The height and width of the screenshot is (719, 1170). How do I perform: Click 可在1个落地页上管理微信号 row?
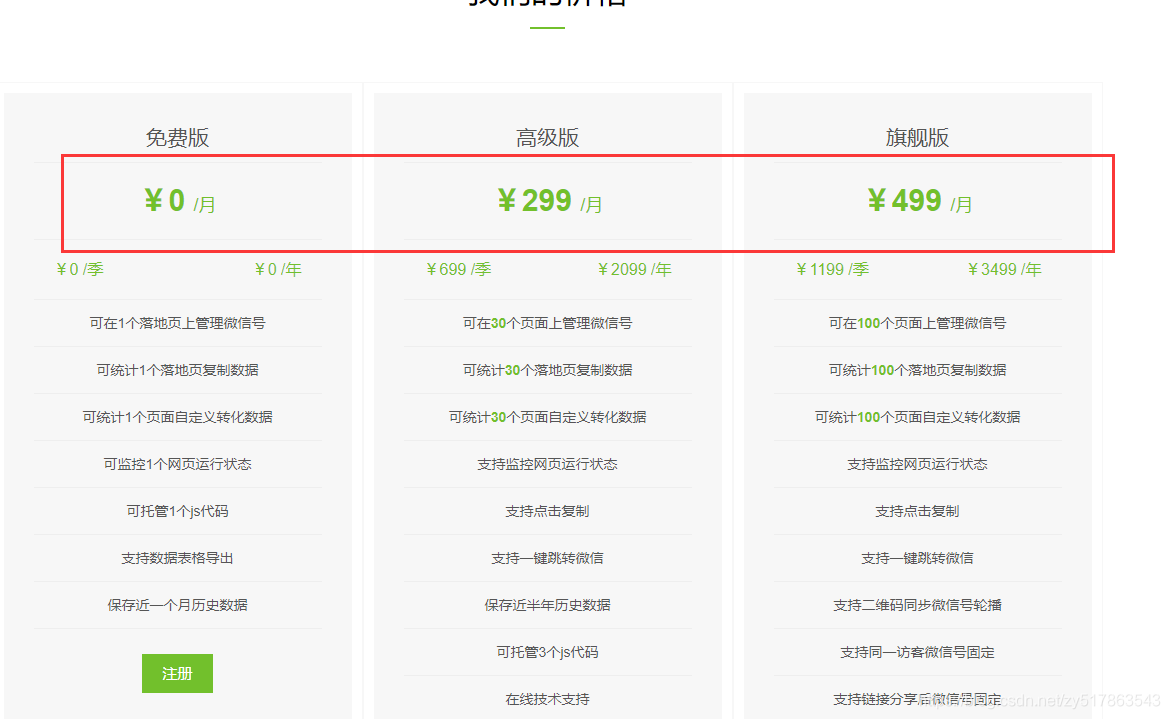click(178, 323)
